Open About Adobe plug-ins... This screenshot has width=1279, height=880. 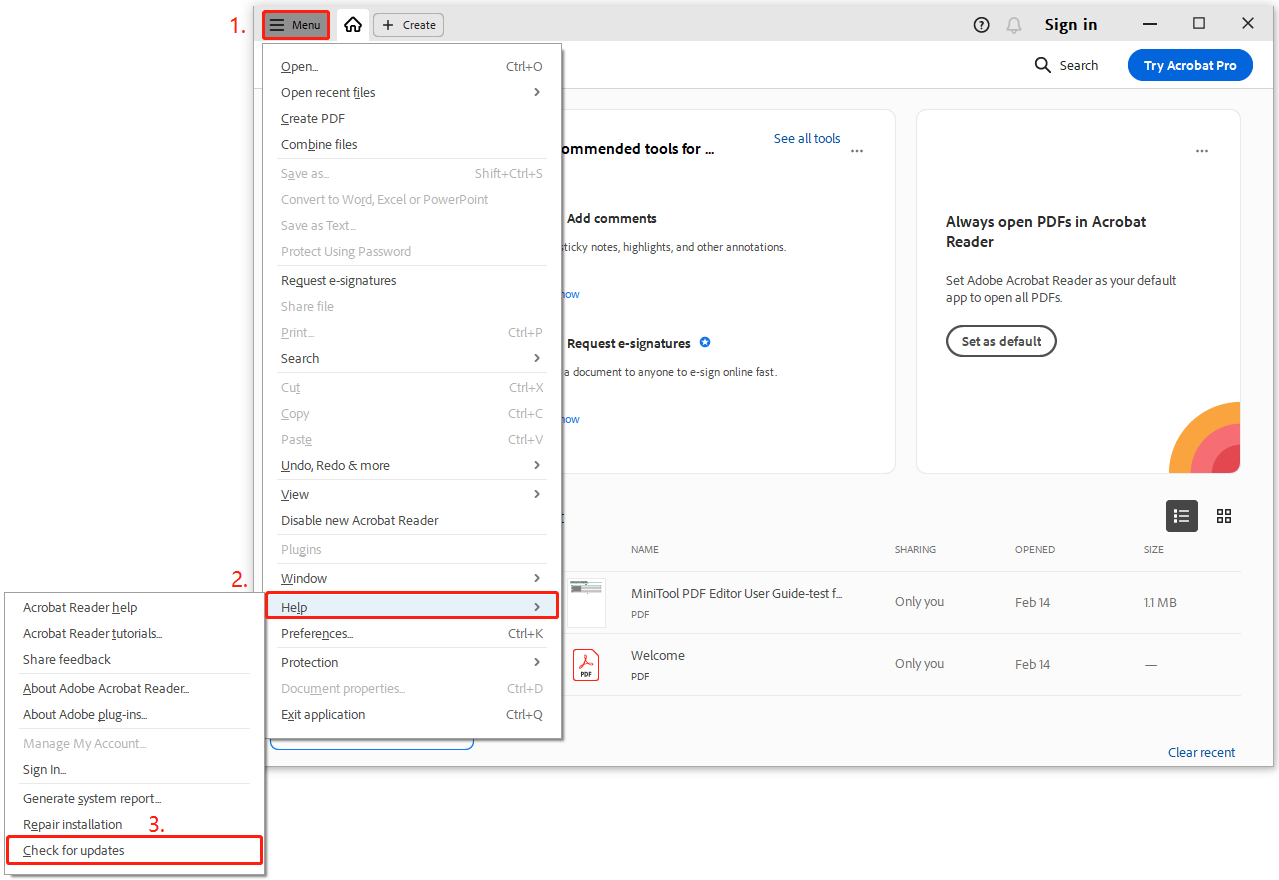(x=134, y=715)
